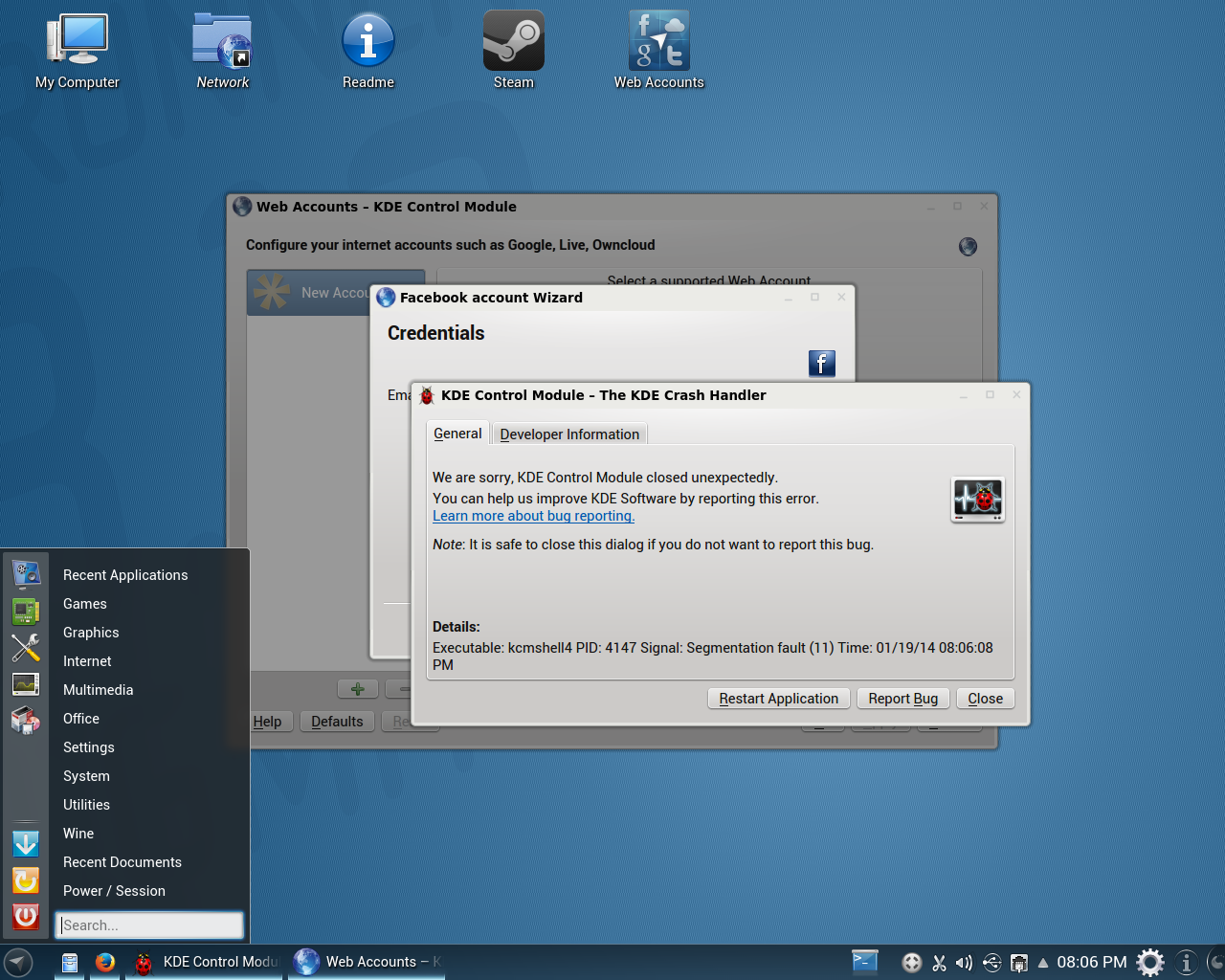Open the panel settings gear icon
The image size is (1225, 980).
1150,962
